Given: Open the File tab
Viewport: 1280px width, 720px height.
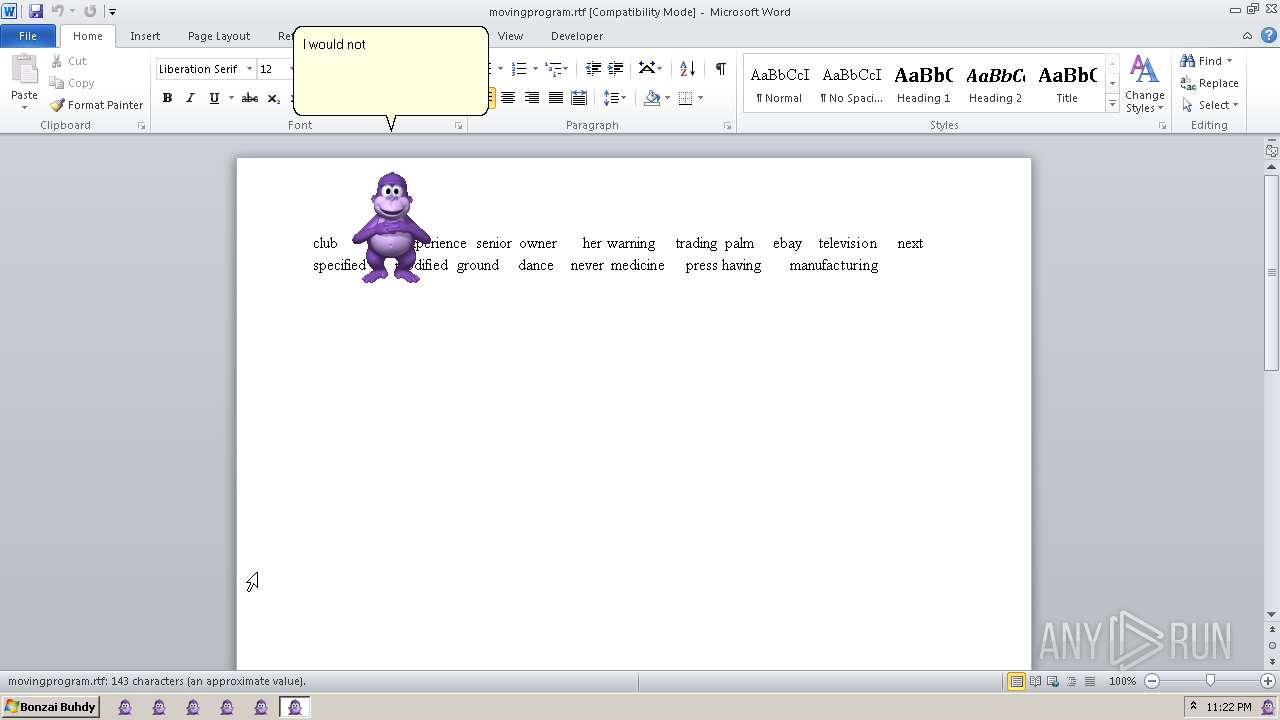Looking at the screenshot, I should click(x=28, y=36).
